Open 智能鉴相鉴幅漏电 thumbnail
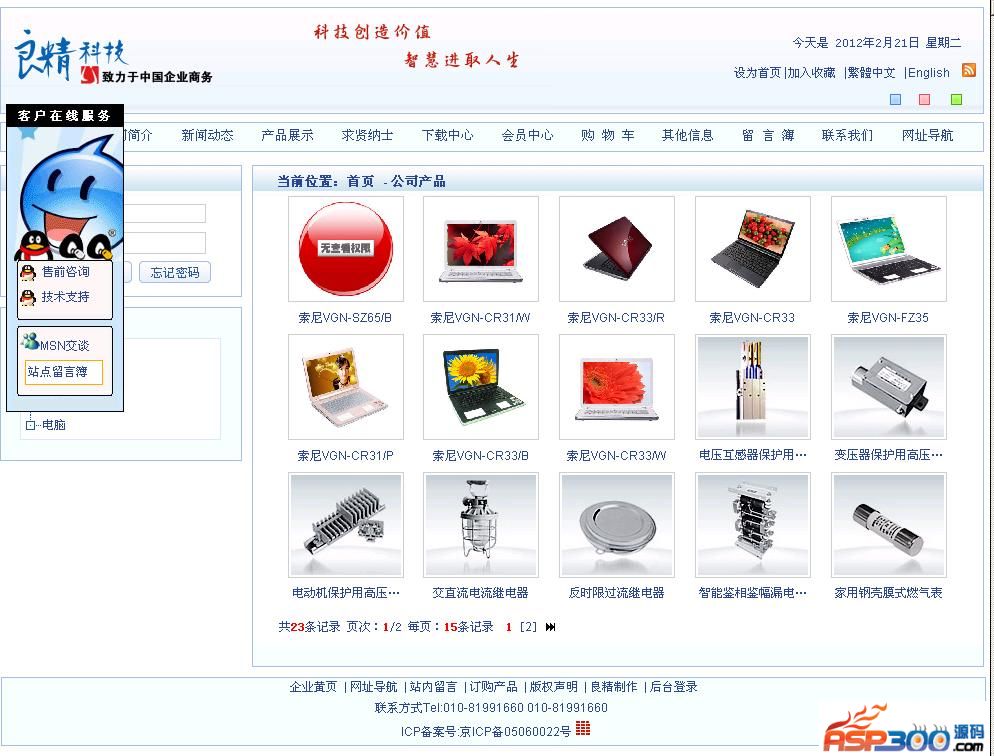The width and height of the screenshot is (994, 756). [752, 525]
